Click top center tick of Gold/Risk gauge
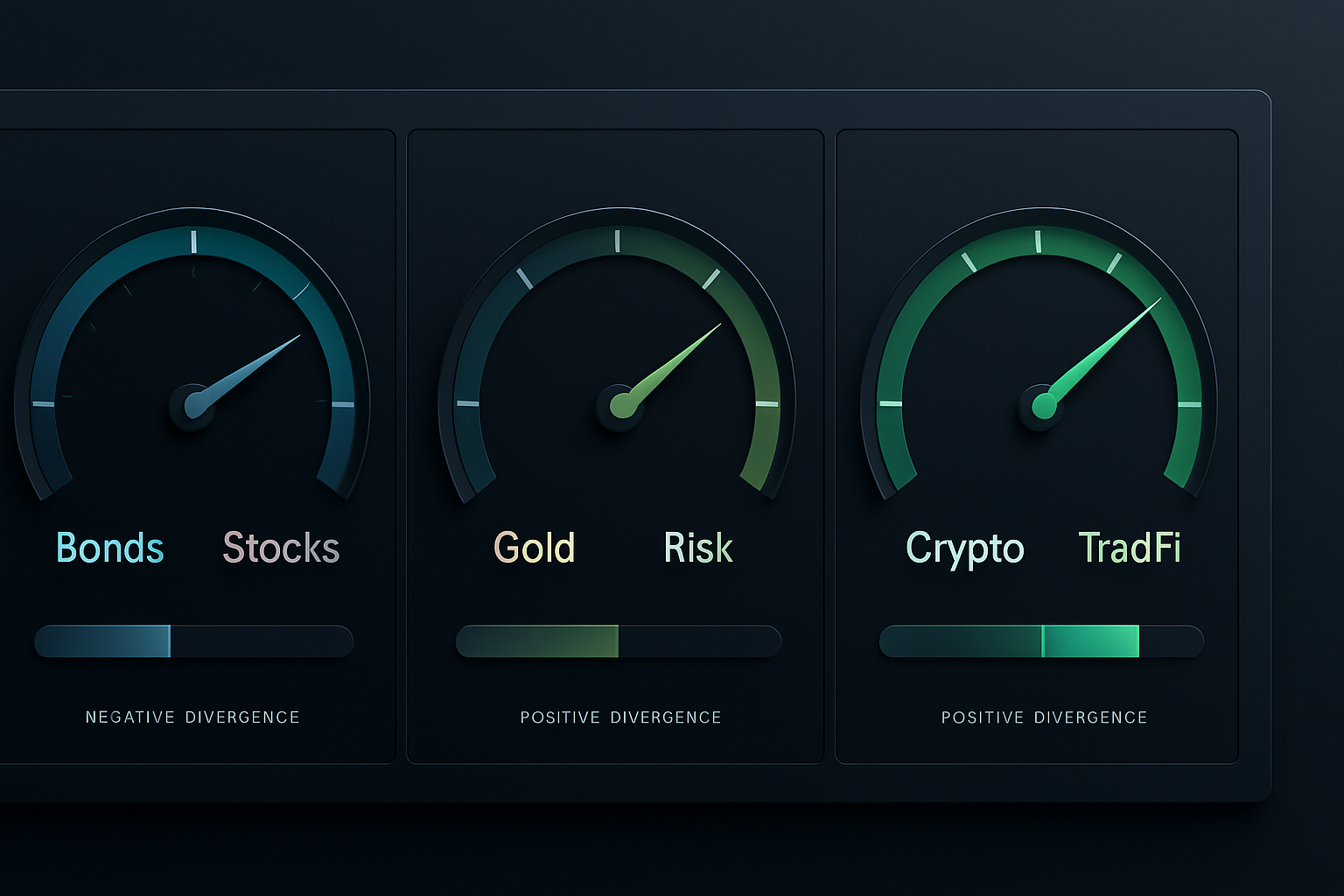 point(617,241)
